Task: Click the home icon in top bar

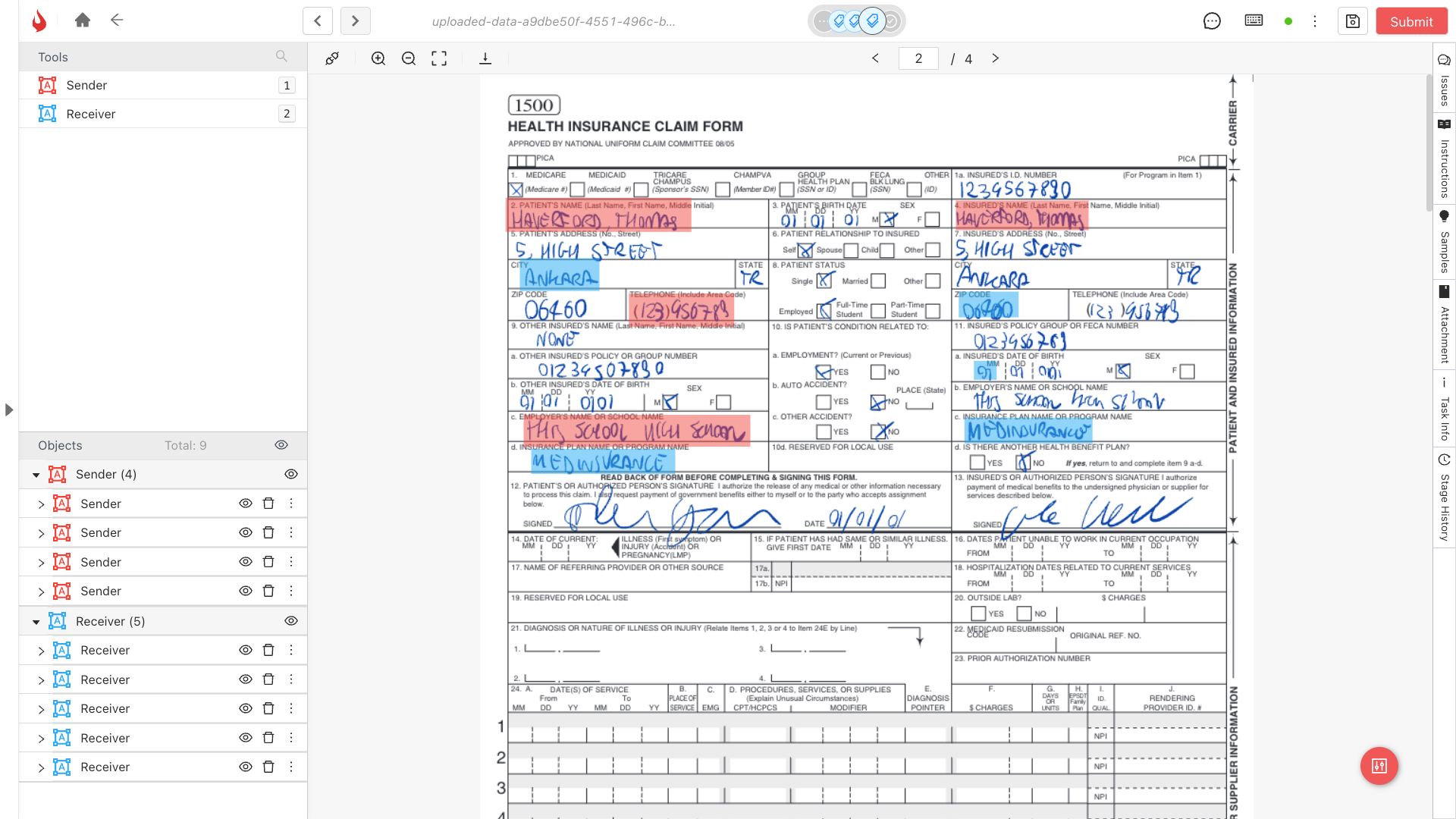Action: pyautogui.click(x=83, y=20)
